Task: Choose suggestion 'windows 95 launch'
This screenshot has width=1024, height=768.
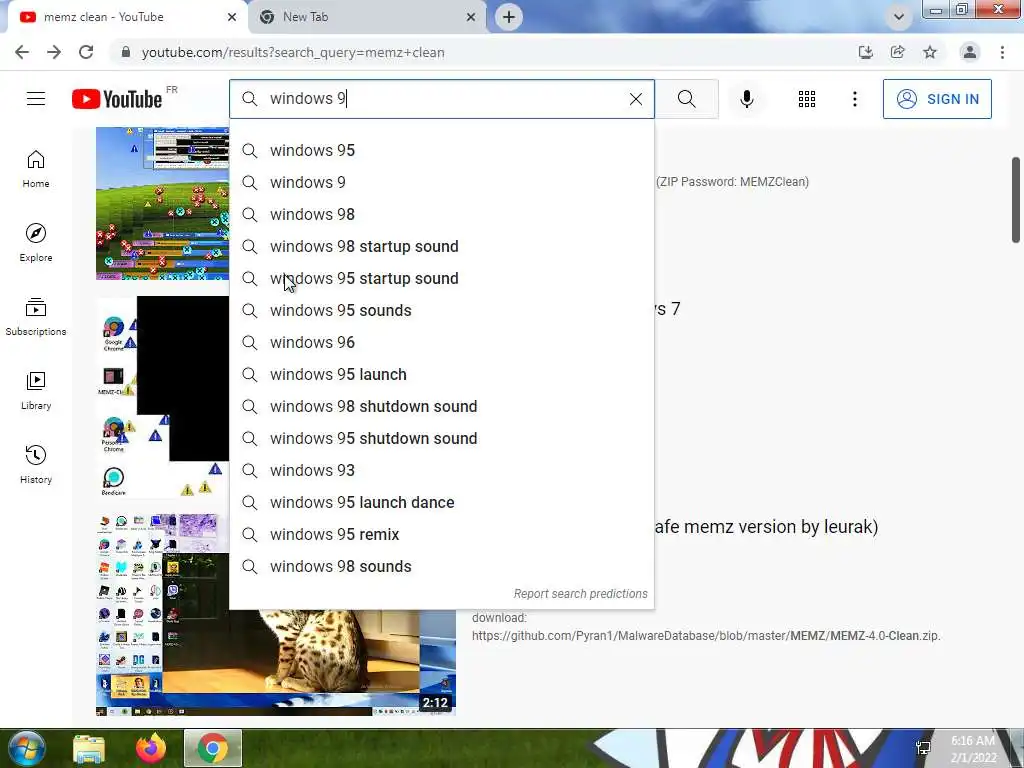Action: point(441,374)
